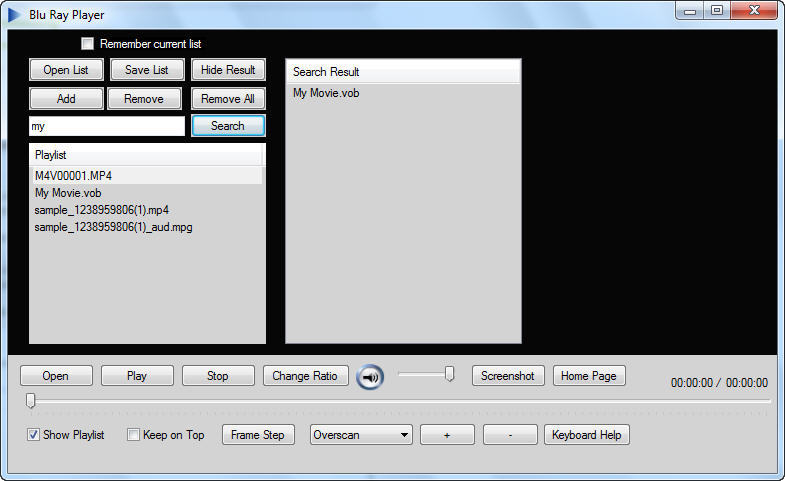The width and height of the screenshot is (785, 481).
Task: Mute audio with the speaker icon
Action: pos(370,377)
